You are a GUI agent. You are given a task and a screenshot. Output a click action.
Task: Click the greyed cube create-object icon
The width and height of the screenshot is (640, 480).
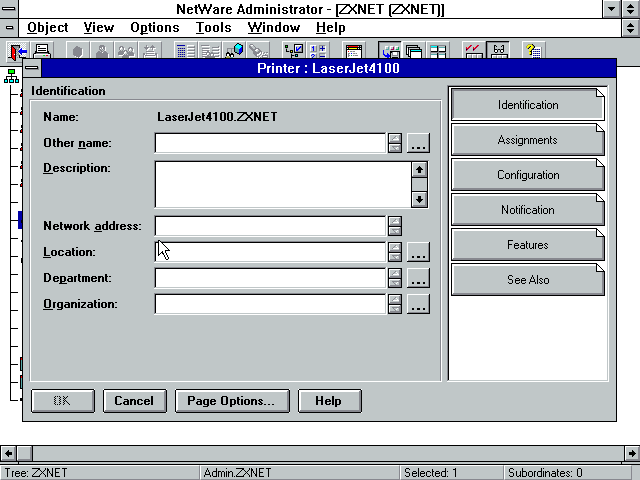78,51
